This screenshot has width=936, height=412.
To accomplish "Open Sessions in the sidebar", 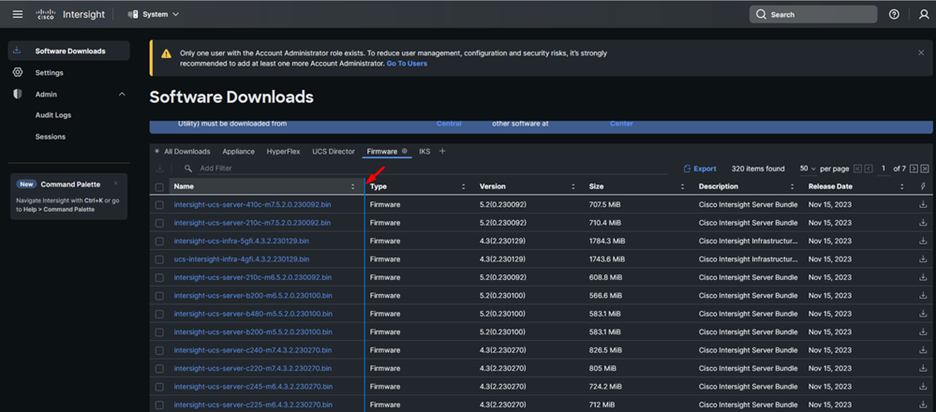I will tap(50, 136).
